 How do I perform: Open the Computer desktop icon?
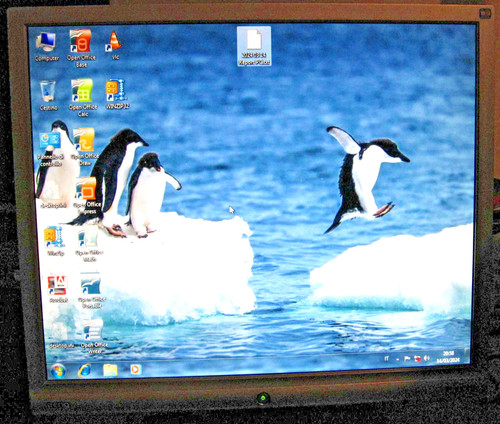[x=46, y=47]
